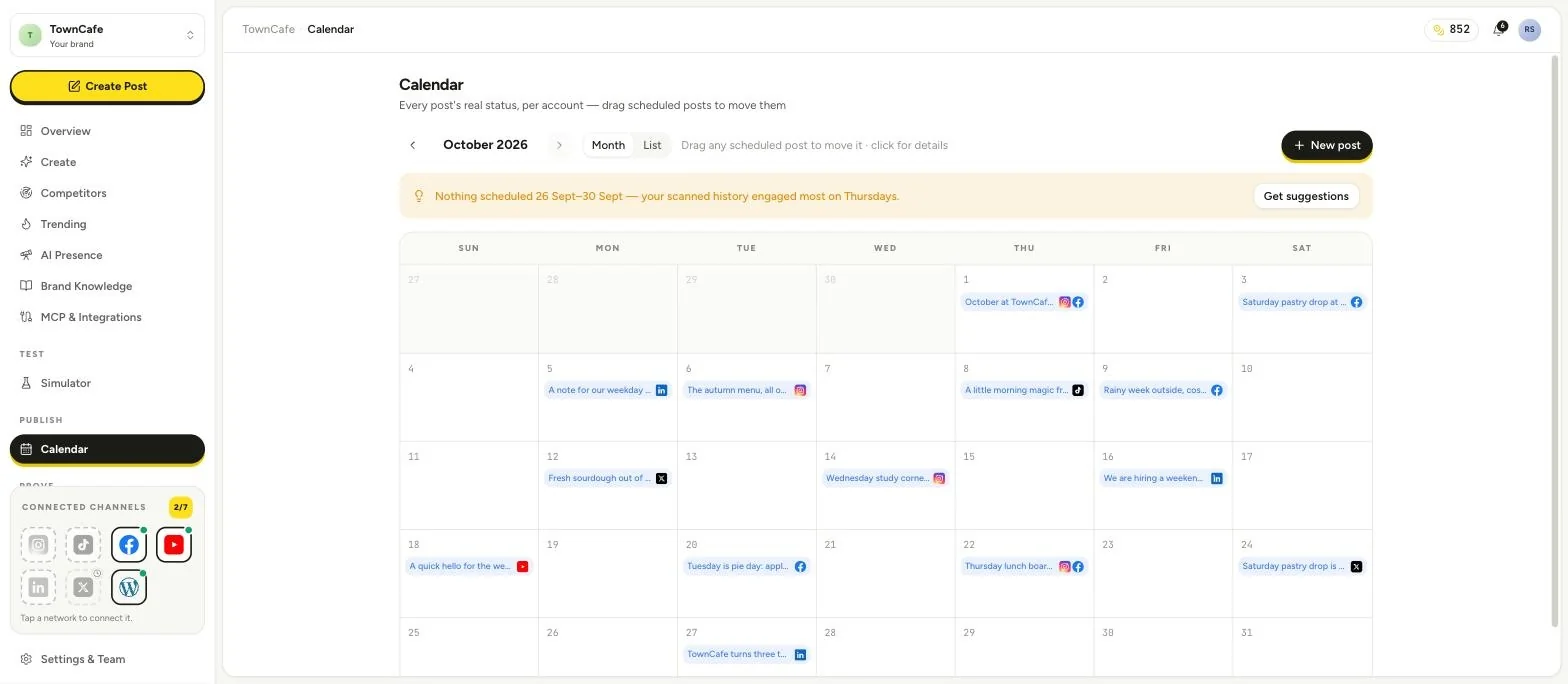
Task: Connect the Instagram channel tile
Action: [38, 545]
